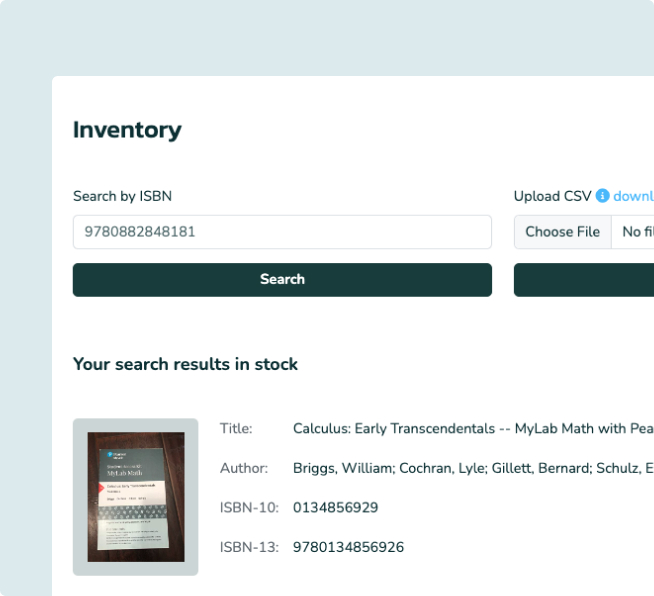654x596 pixels.
Task: Click the ISBN-10 field label
Action: tap(249, 508)
